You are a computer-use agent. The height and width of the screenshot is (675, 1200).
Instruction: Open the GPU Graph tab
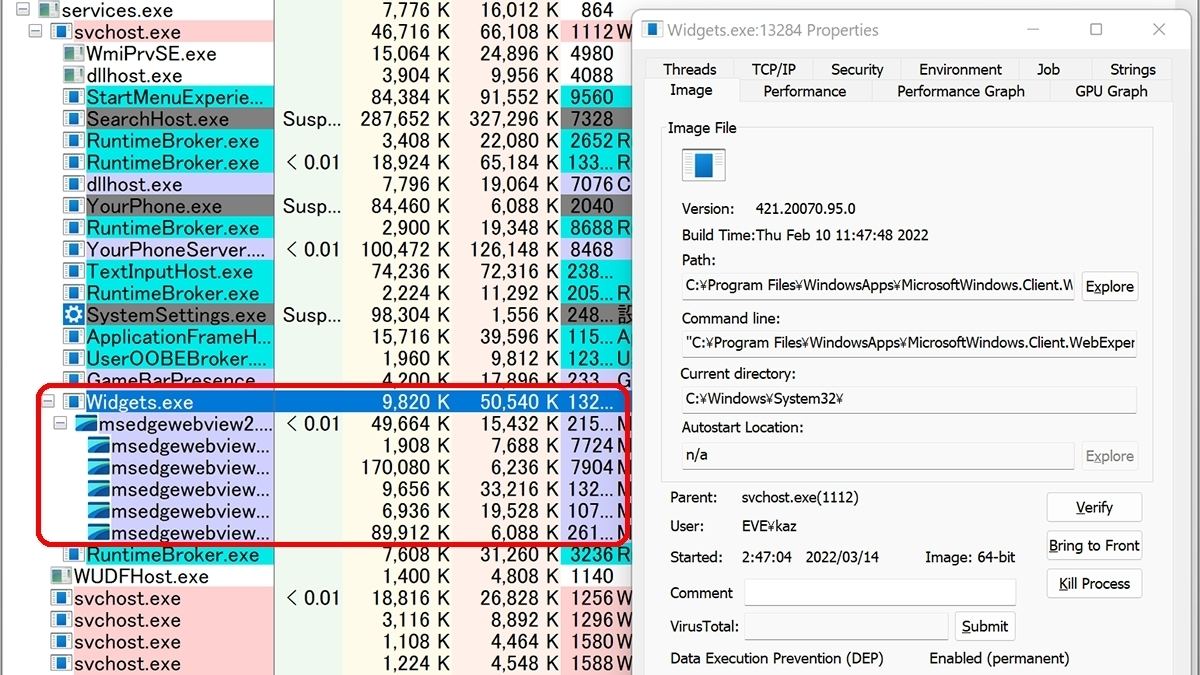point(1111,91)
